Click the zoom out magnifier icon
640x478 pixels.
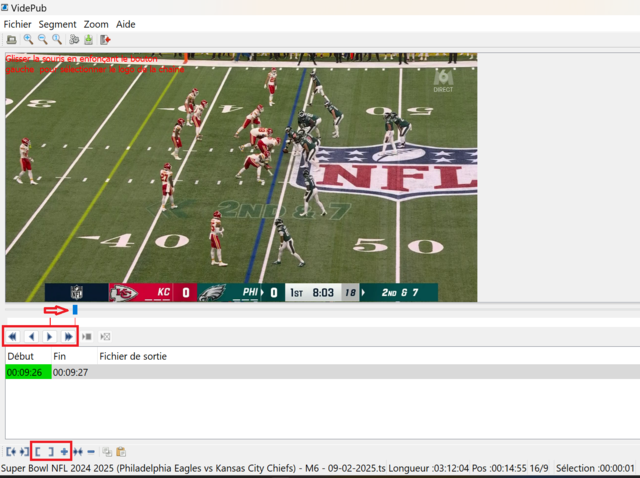[x=42, y=40]
